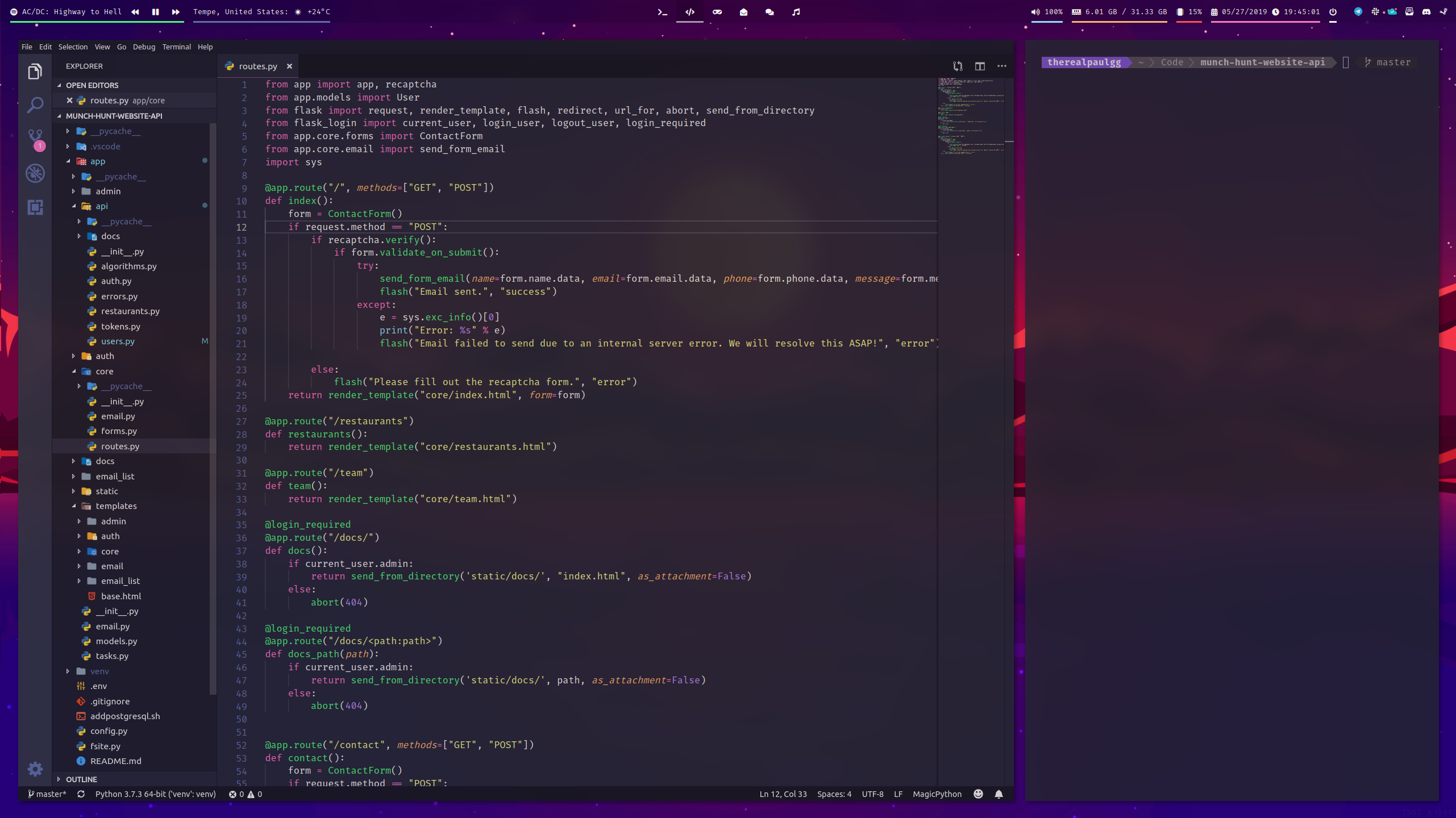Click the power icon in top bar
This screenshot has width=1456, height=818.
click(1333, 12)
